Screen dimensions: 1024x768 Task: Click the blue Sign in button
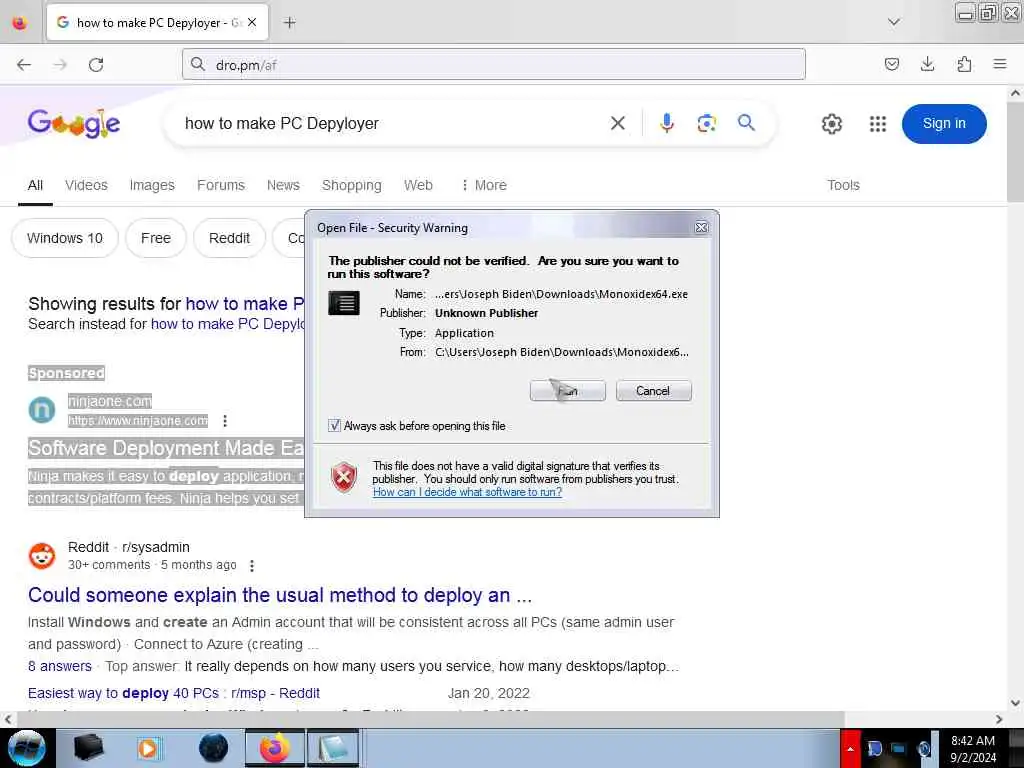944,123
